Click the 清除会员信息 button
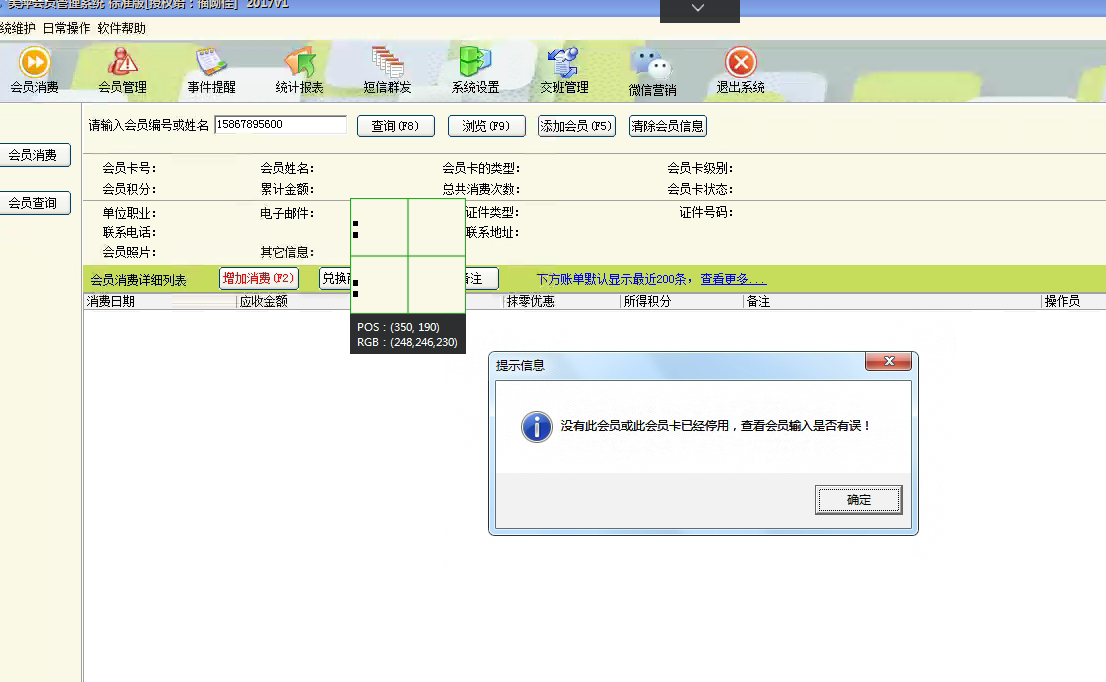Screen dimensions: 1106x682 click(x=667, y=126)
